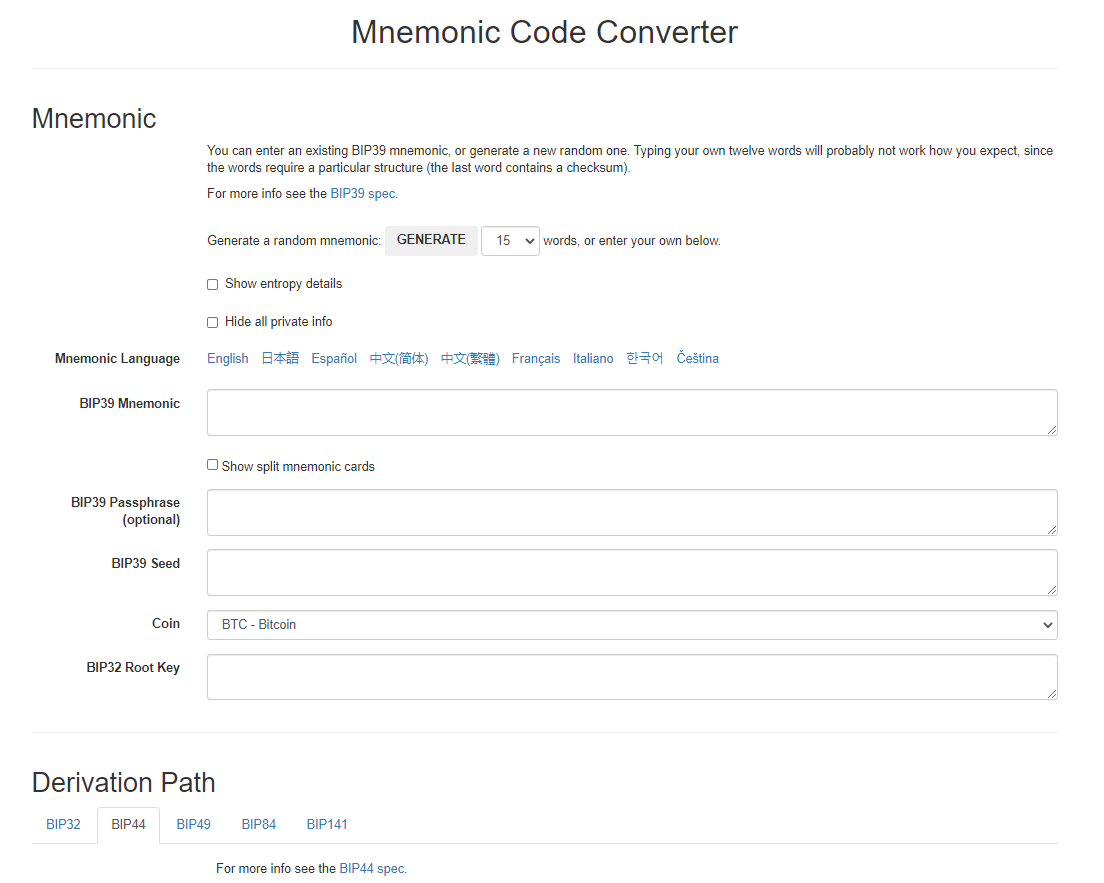Click inside the BIP39 Seed field
Image resolution: width=1104 pixels, height=883 pixels.
[632, 572]
